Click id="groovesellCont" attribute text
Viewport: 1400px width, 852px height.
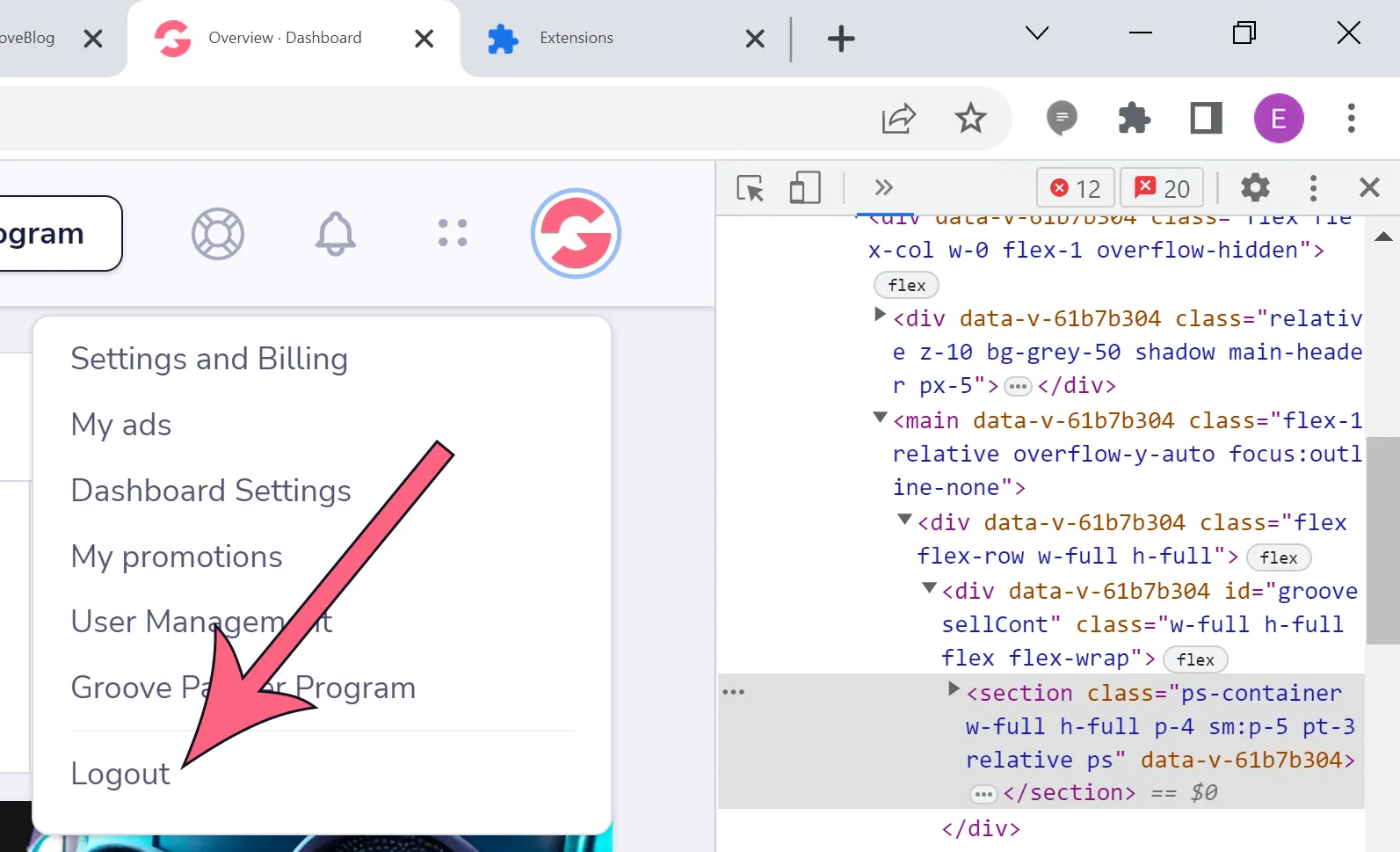pos(1150,608)
